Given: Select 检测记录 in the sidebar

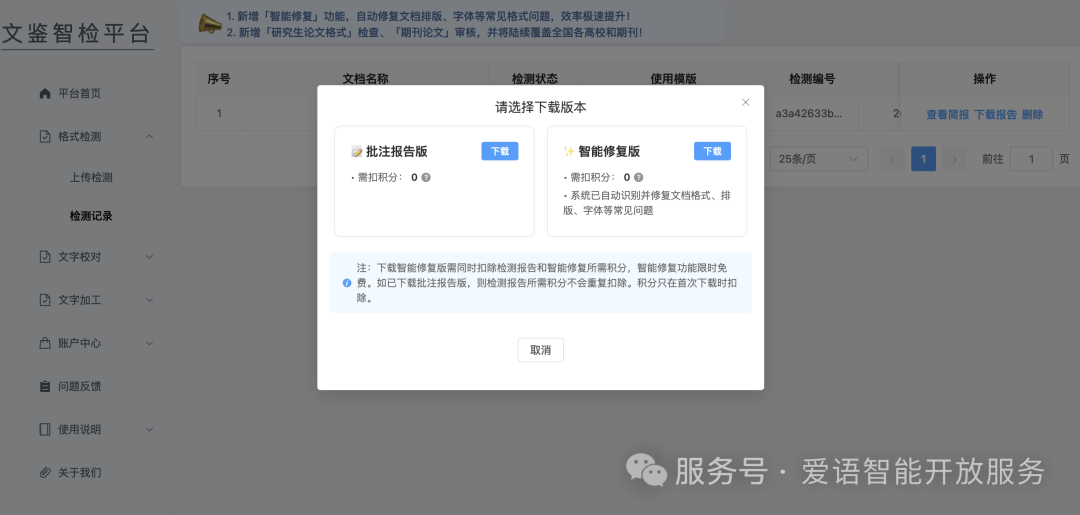Looking at the screenshot, I should click(91, 216).
